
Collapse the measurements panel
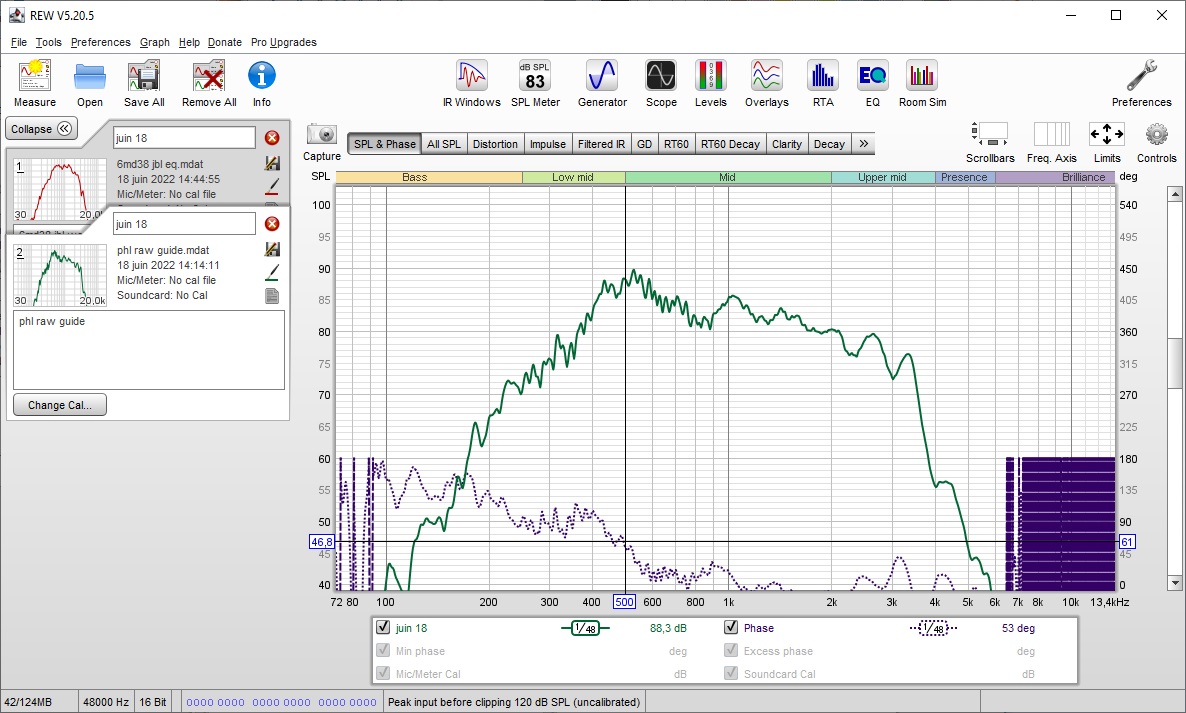point(41,129)
